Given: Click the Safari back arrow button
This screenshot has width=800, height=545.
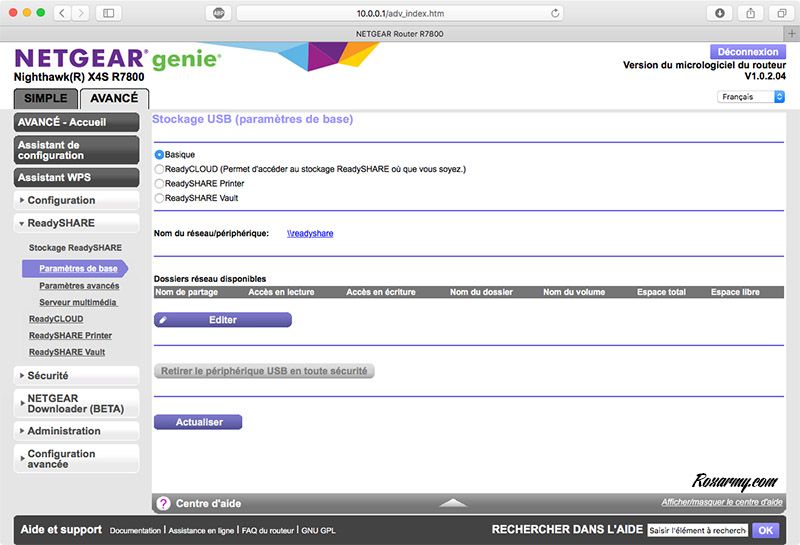Looking at the screenshot, I should tap(61, 13).
